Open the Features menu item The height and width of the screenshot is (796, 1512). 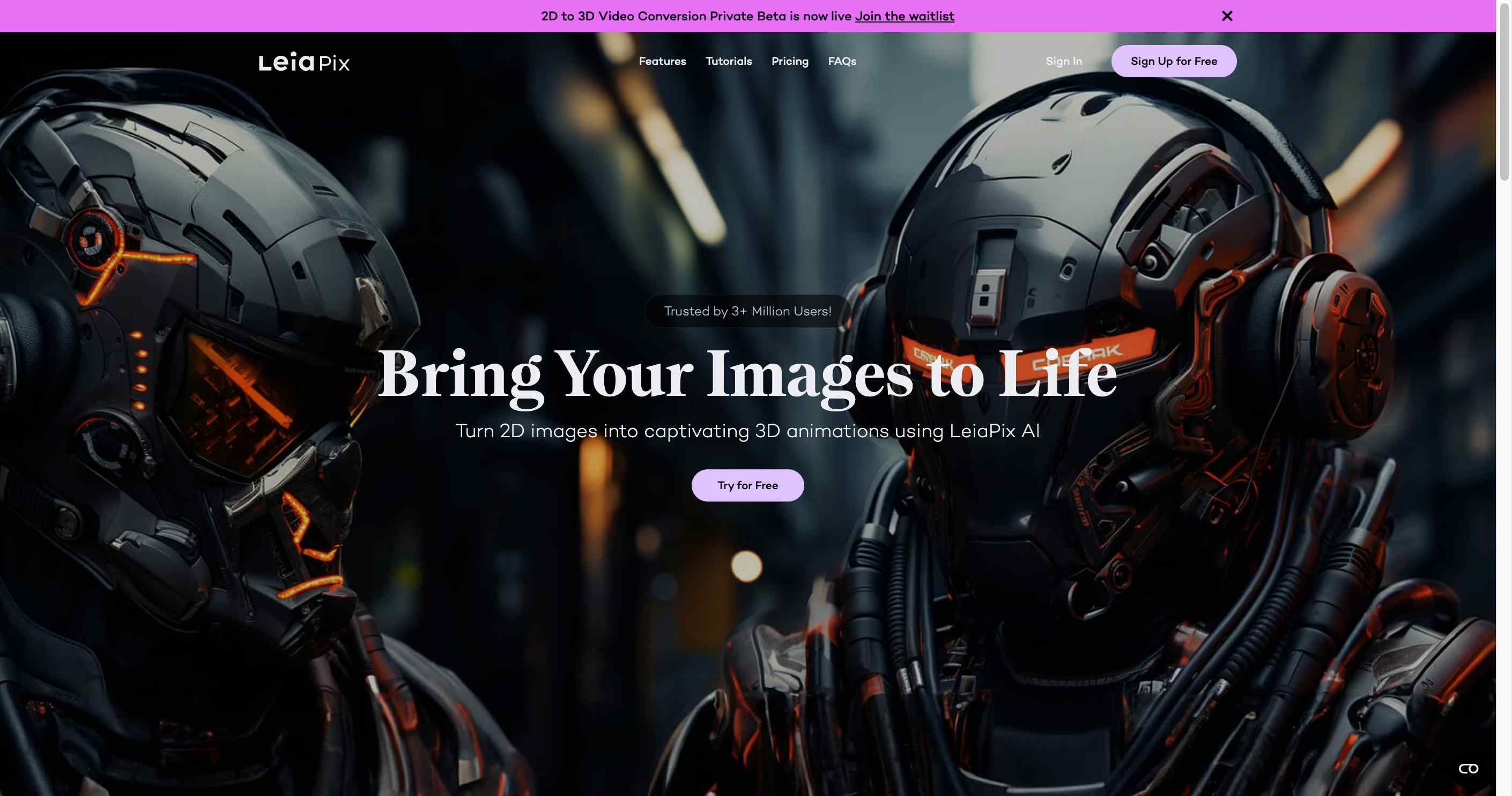[662, 61]
